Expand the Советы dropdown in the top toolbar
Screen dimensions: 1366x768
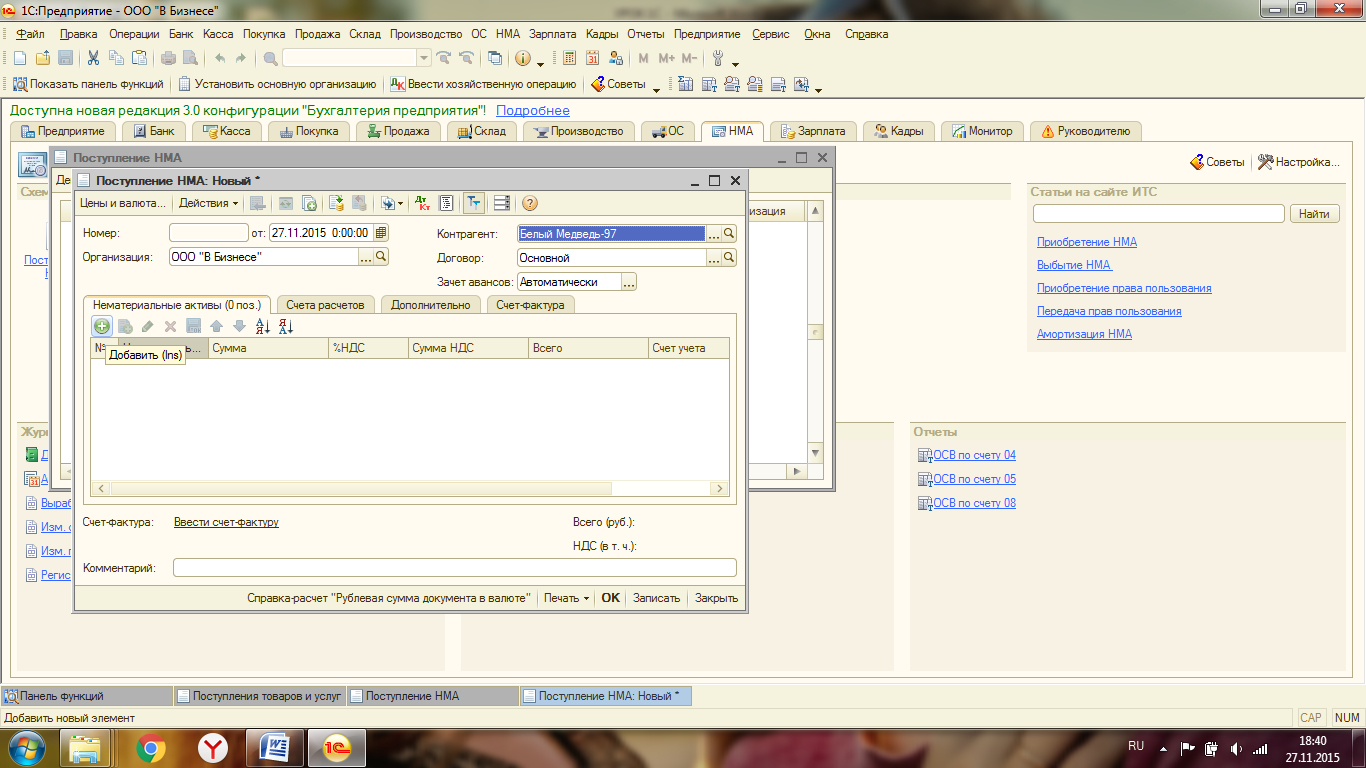(657, 89)
